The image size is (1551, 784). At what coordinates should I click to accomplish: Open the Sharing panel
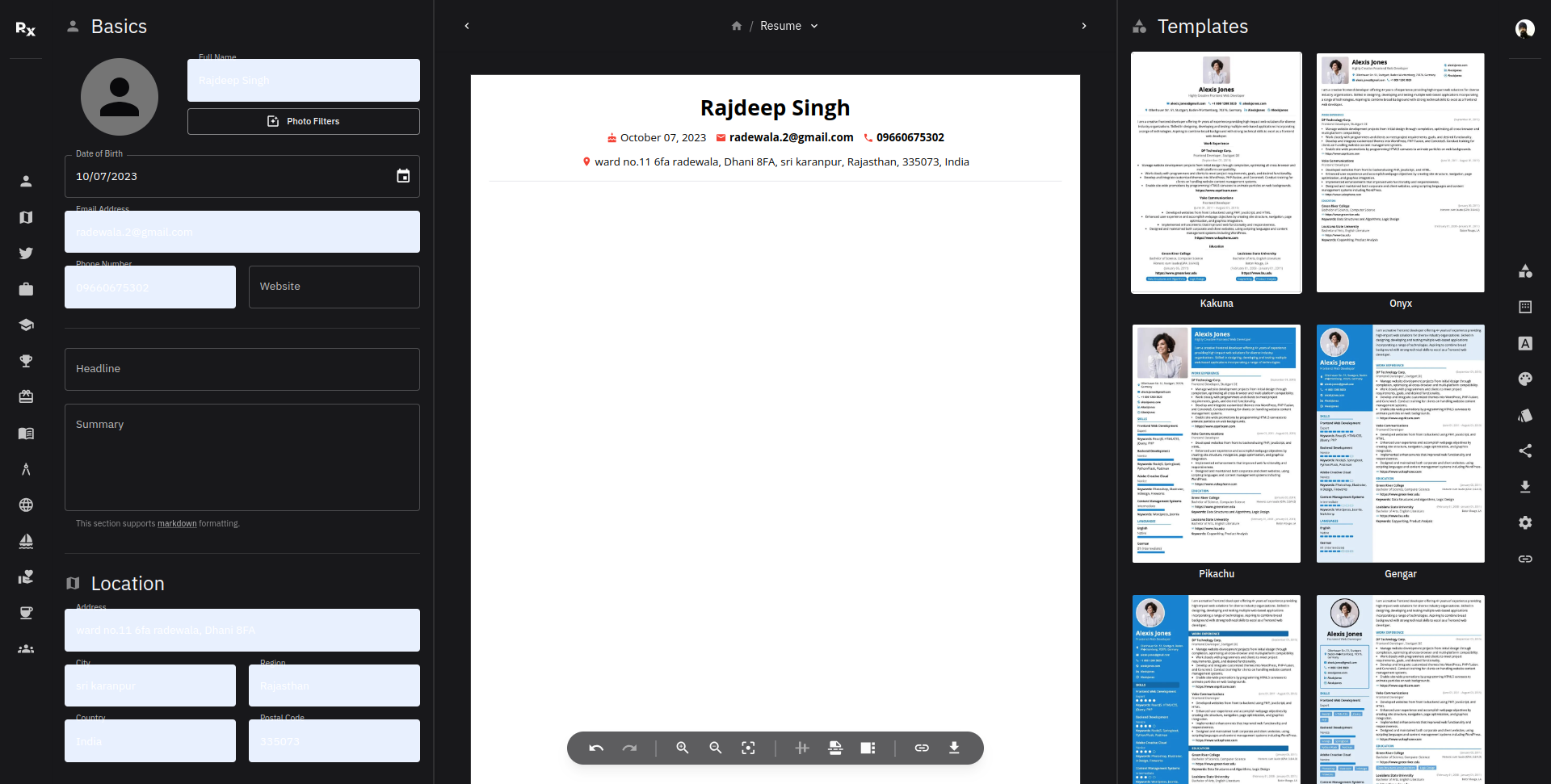click(1525, 451)
